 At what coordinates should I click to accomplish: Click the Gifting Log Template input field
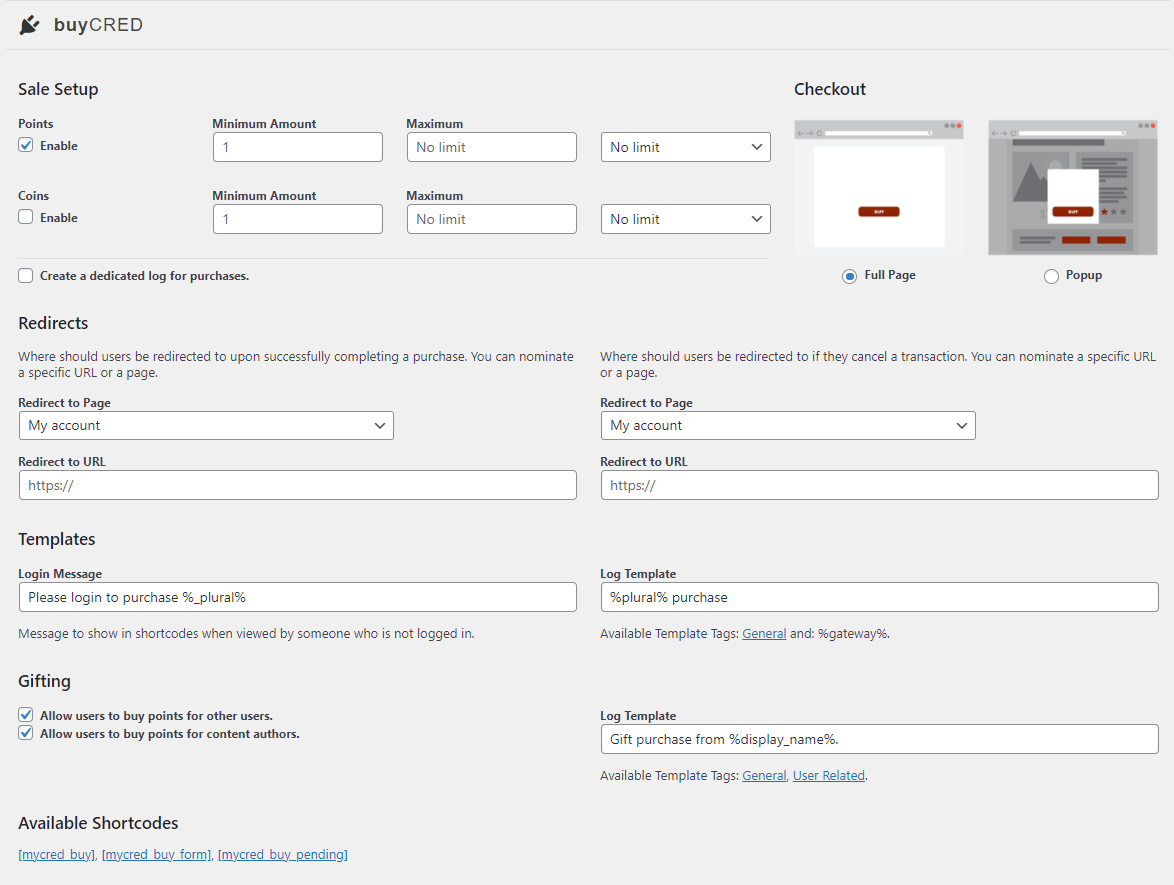[879, 739]
